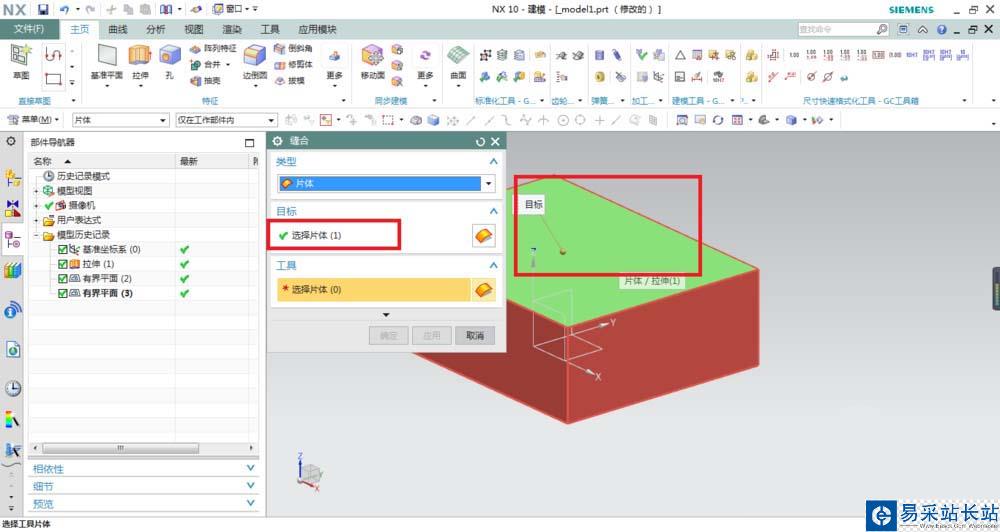
Task: Click the 合并 unite icon
Action: click(196, 64)
